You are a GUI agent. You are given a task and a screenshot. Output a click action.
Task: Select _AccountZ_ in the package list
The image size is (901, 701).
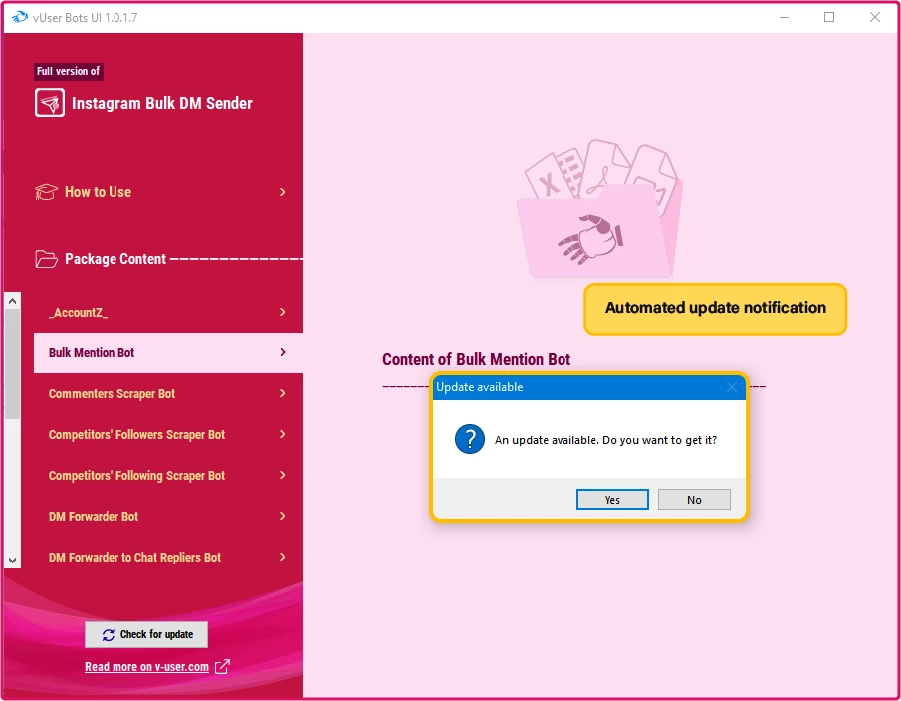pyautogui.click(x=168, y=312)
